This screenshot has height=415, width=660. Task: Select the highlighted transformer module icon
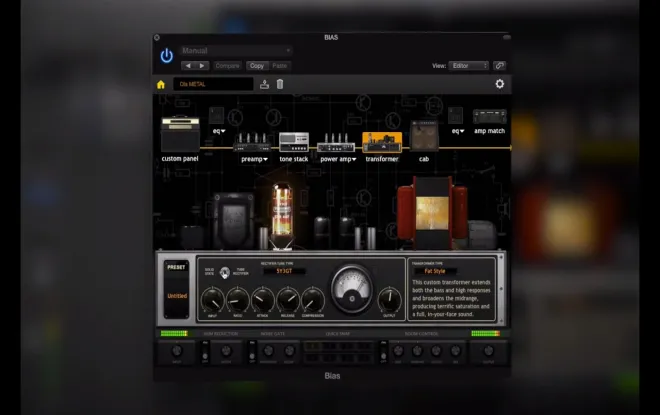(382, 142)
